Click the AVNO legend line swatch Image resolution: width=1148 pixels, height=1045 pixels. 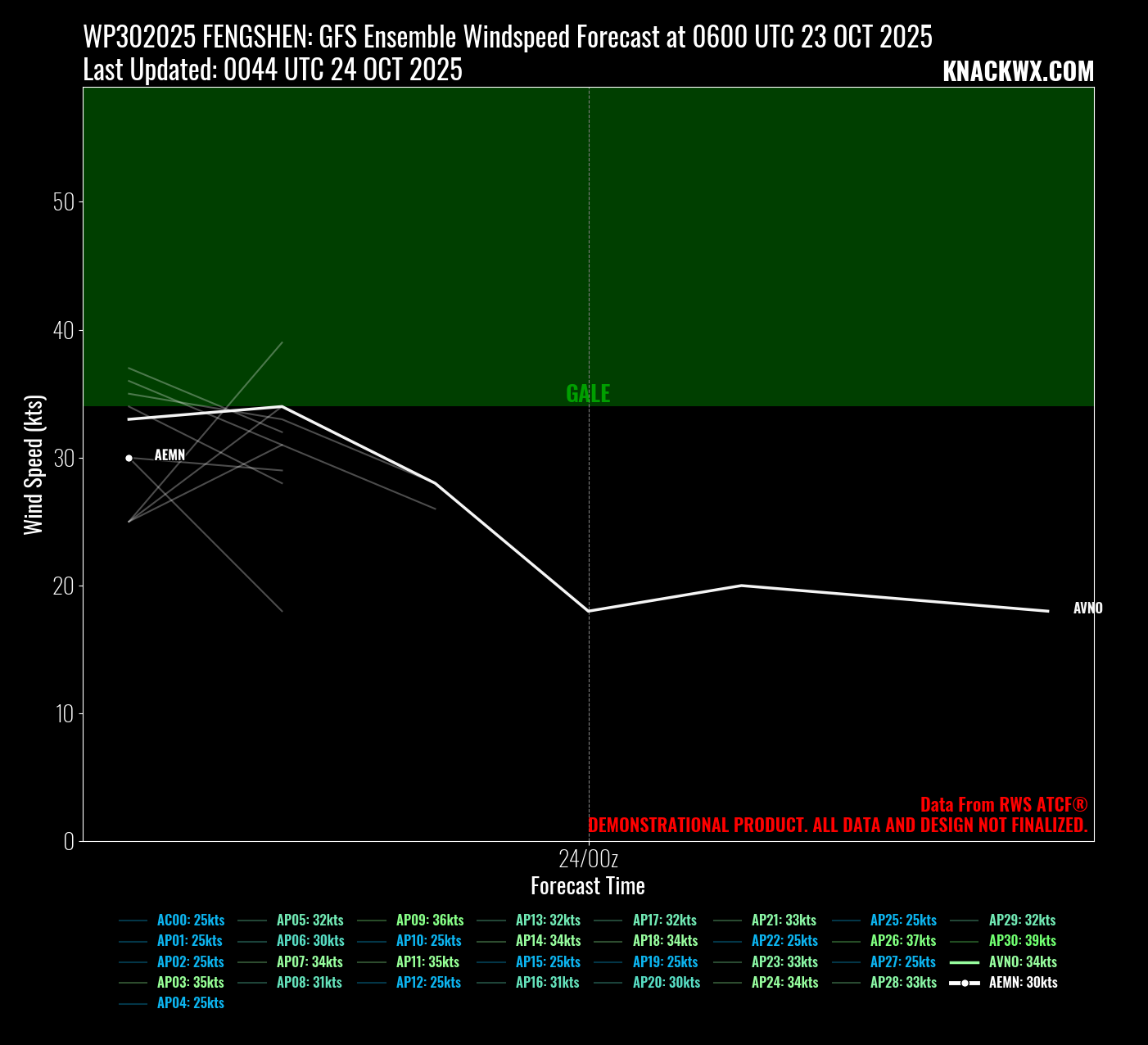(965, 962)
